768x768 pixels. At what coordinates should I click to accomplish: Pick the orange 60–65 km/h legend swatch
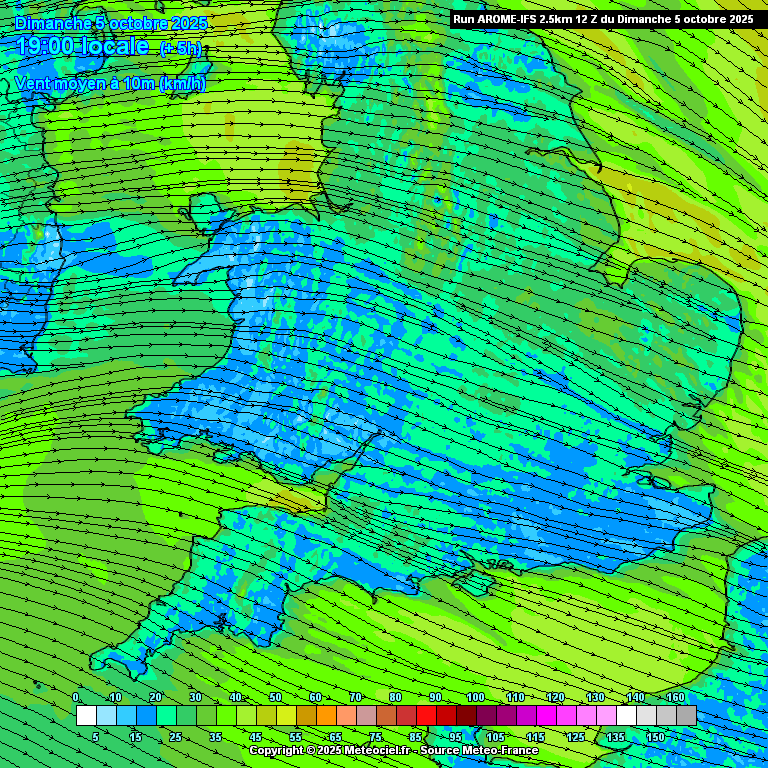(326, 715)
